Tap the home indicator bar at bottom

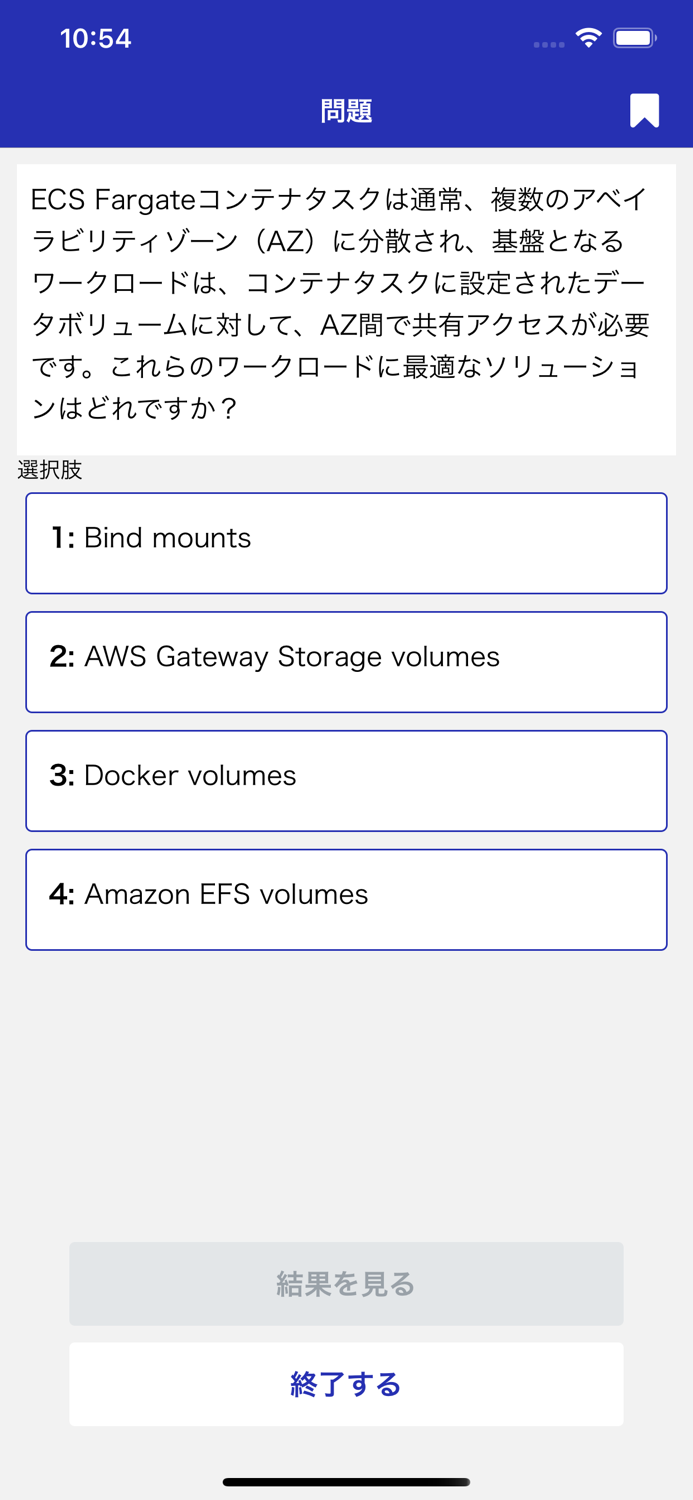(346, 1482)
